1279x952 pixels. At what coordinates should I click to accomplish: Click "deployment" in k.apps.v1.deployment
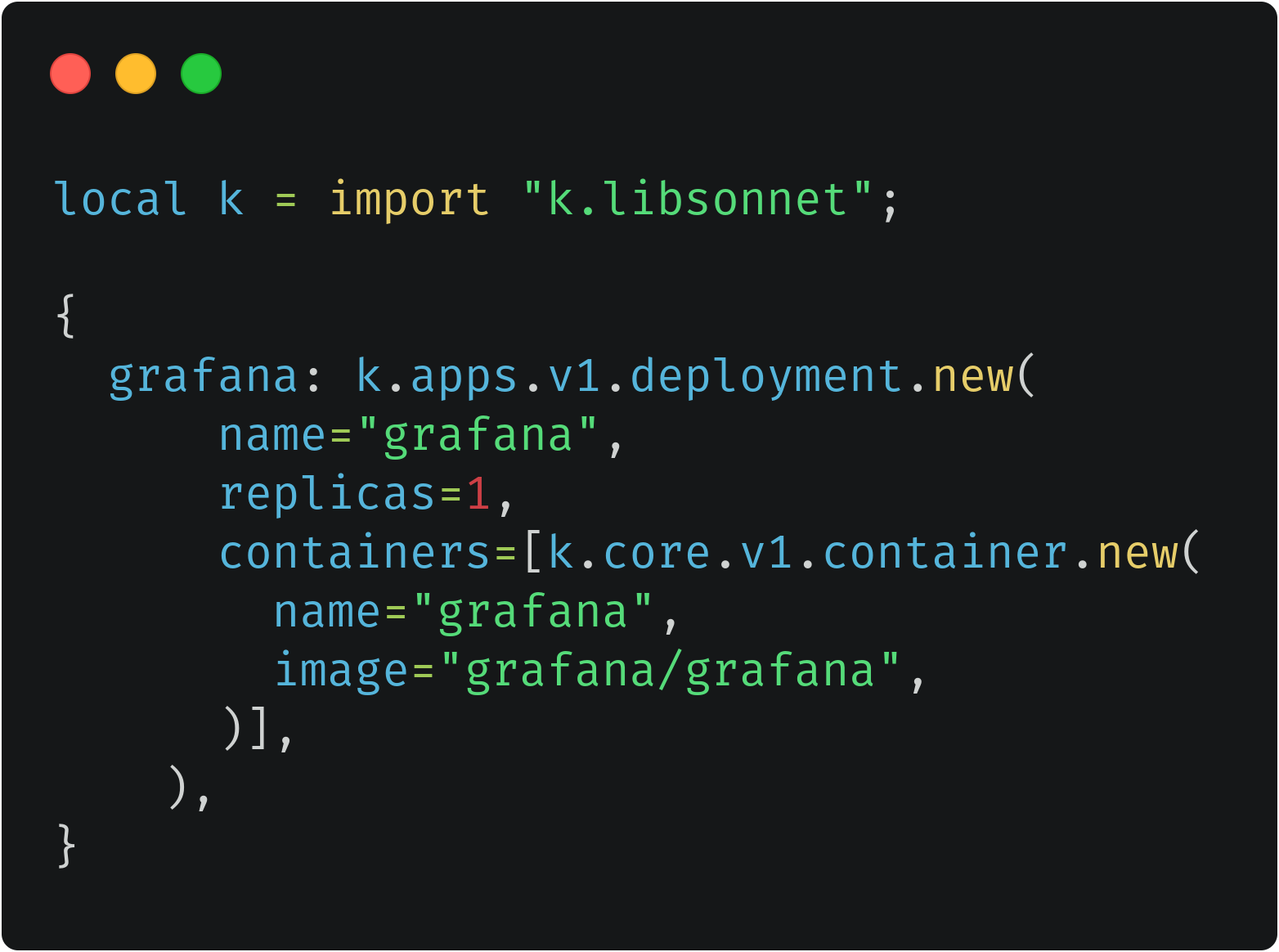click(x=766, y=378)
